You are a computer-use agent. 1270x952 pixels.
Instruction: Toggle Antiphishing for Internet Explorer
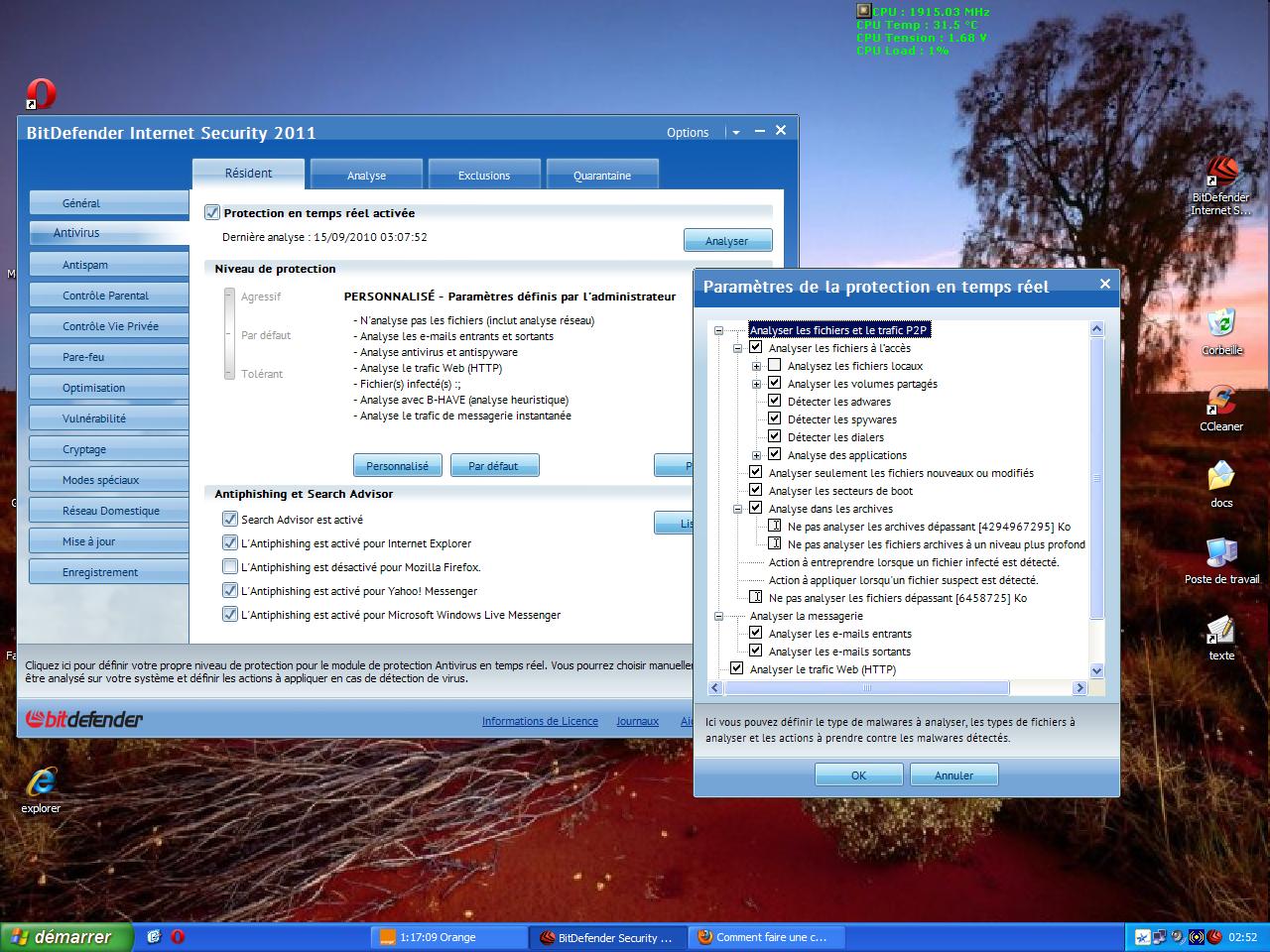(x=230, y=542)
